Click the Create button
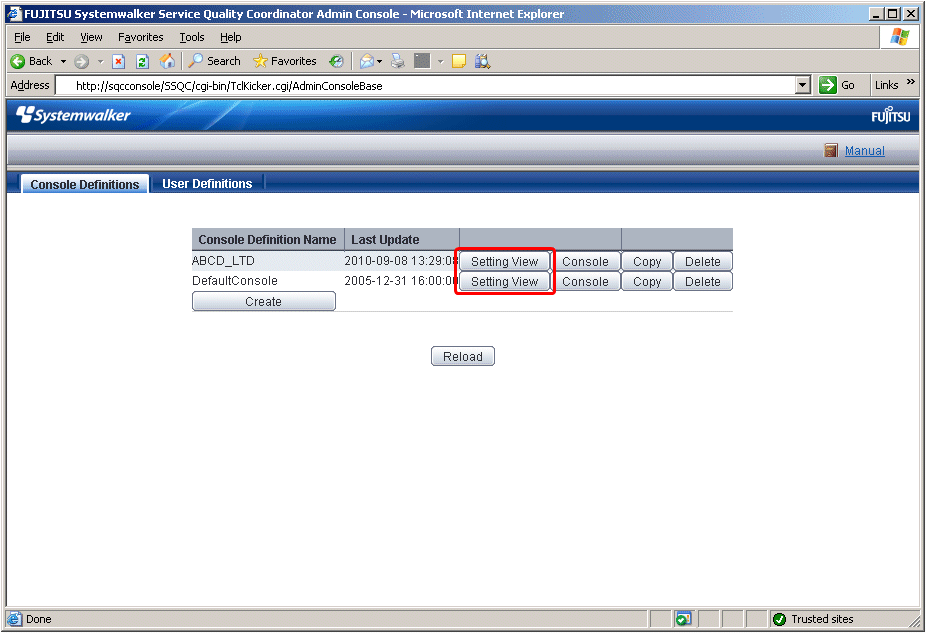926x633 pixels. [x=263, y=302]
